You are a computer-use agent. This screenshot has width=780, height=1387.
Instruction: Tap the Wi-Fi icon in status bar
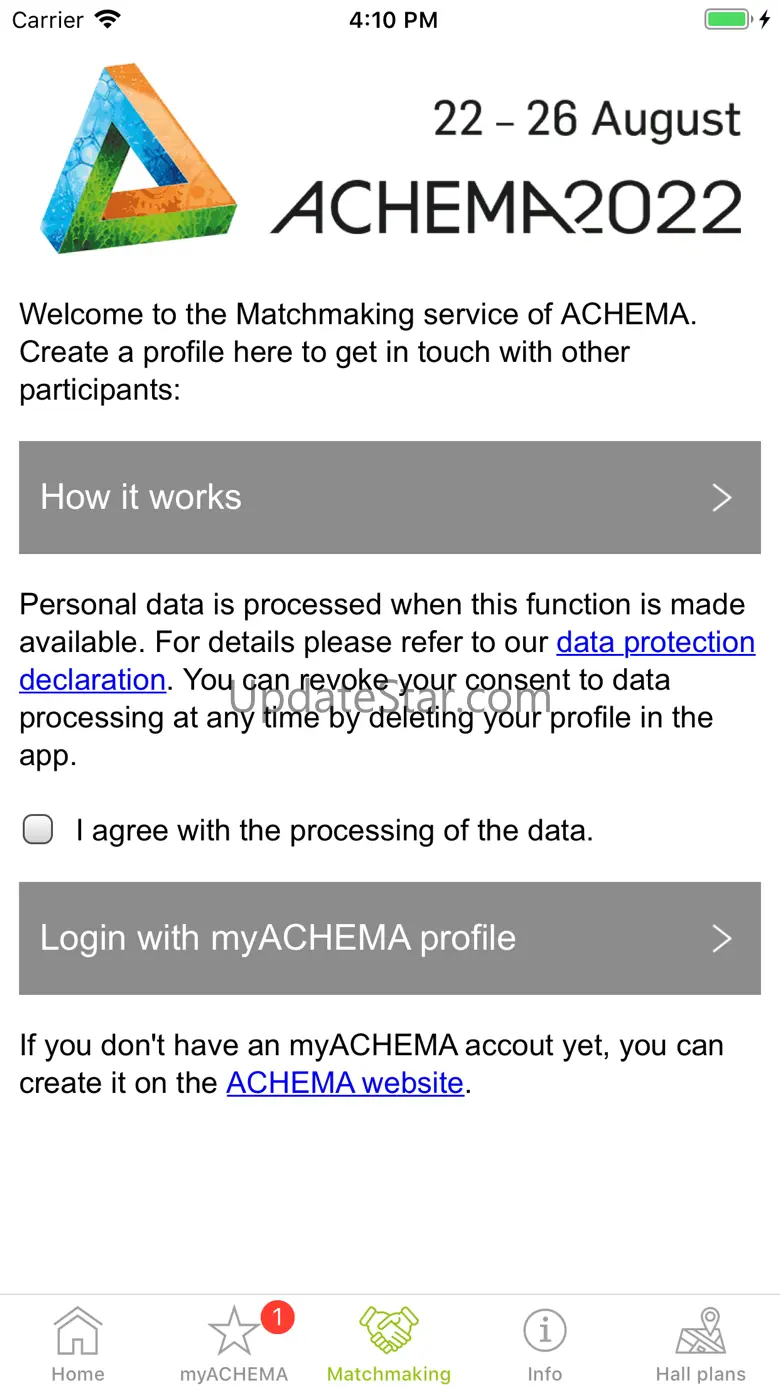(106, 20)
